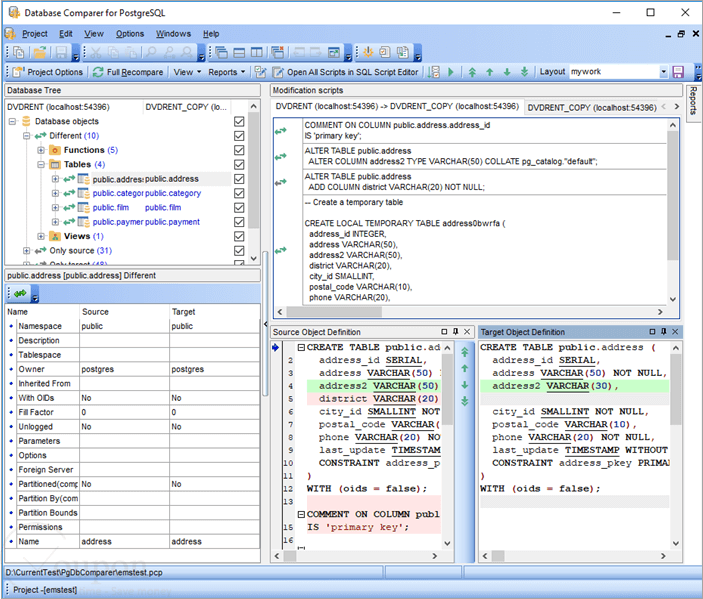Open the Reports dropdown in toolbar
This screenshot has height=599, width=703.
227,72
